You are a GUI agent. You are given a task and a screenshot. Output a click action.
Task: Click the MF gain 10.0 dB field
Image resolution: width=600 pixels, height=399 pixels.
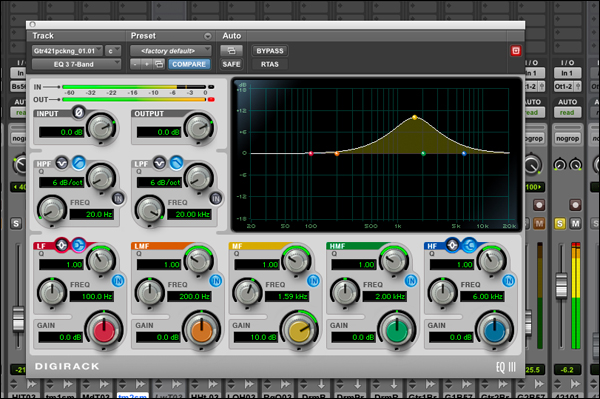[256, 337]
